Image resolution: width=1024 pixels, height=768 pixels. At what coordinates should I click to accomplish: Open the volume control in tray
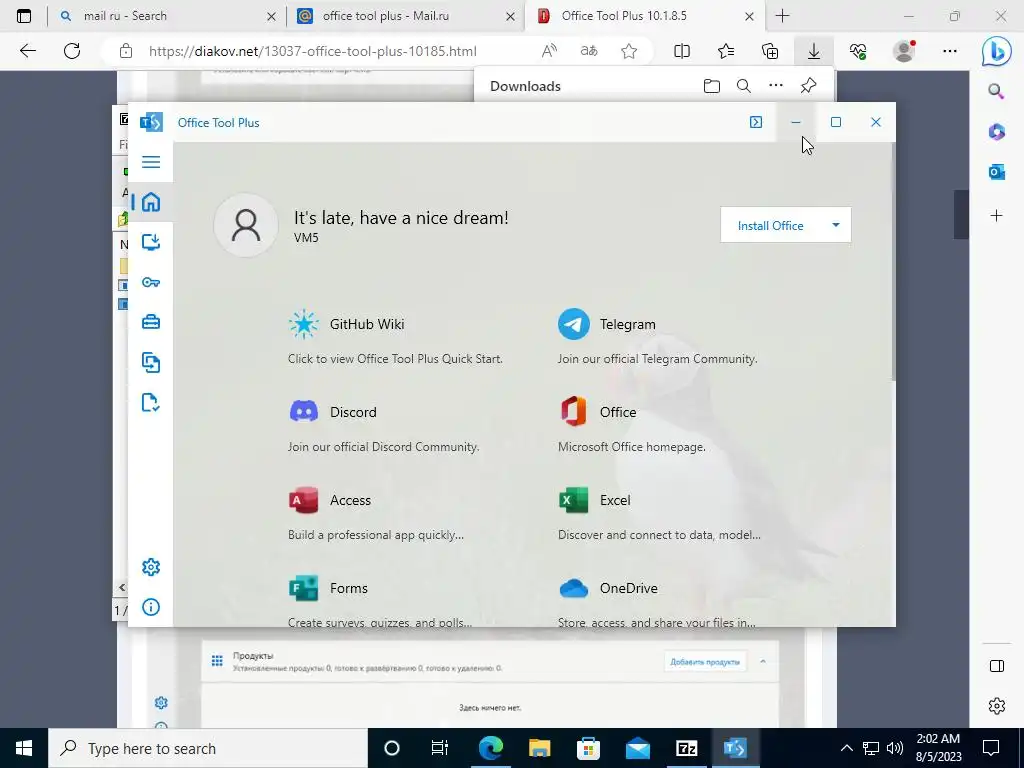point(895,748)
